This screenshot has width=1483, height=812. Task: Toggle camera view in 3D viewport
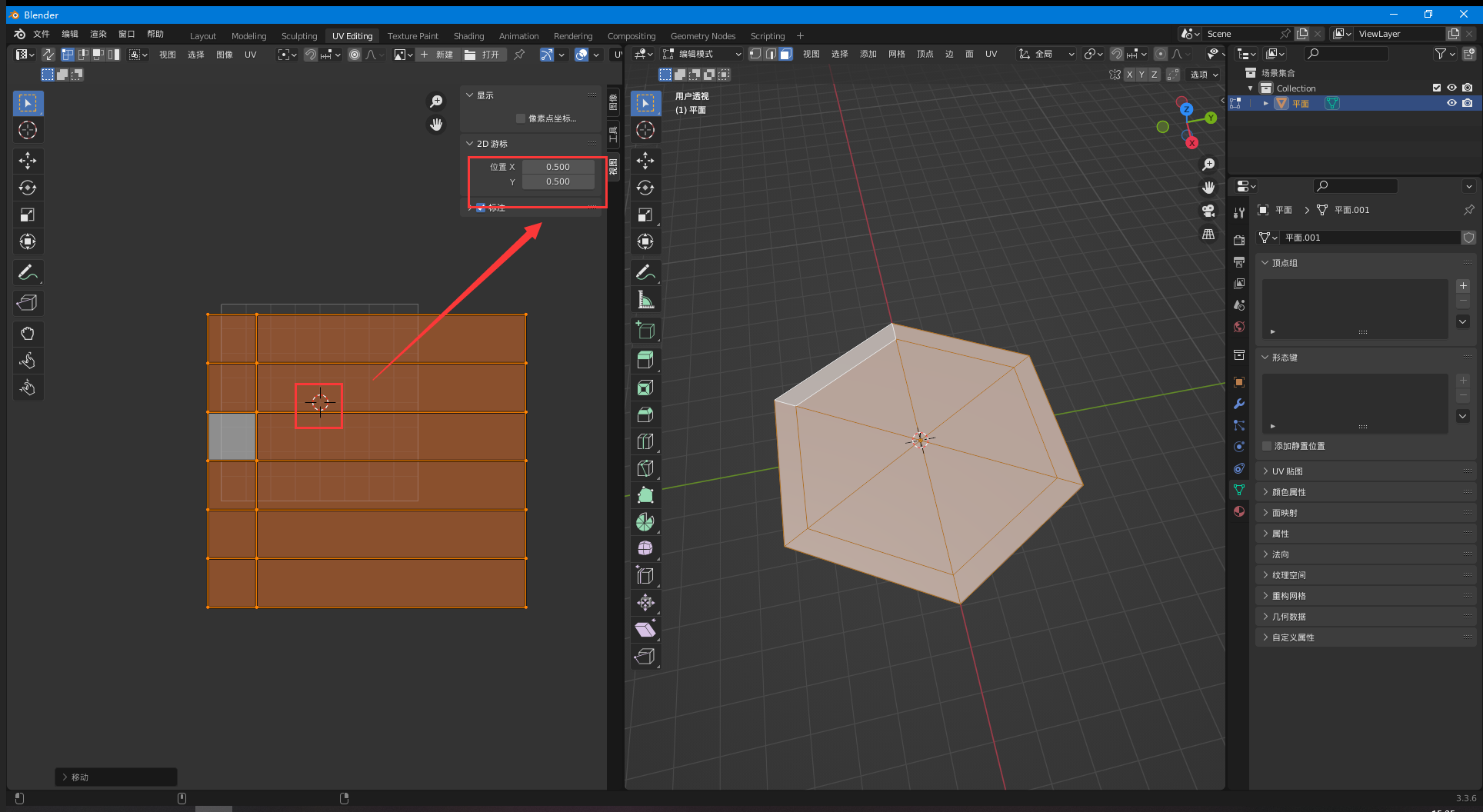(x=1208, y=211)
